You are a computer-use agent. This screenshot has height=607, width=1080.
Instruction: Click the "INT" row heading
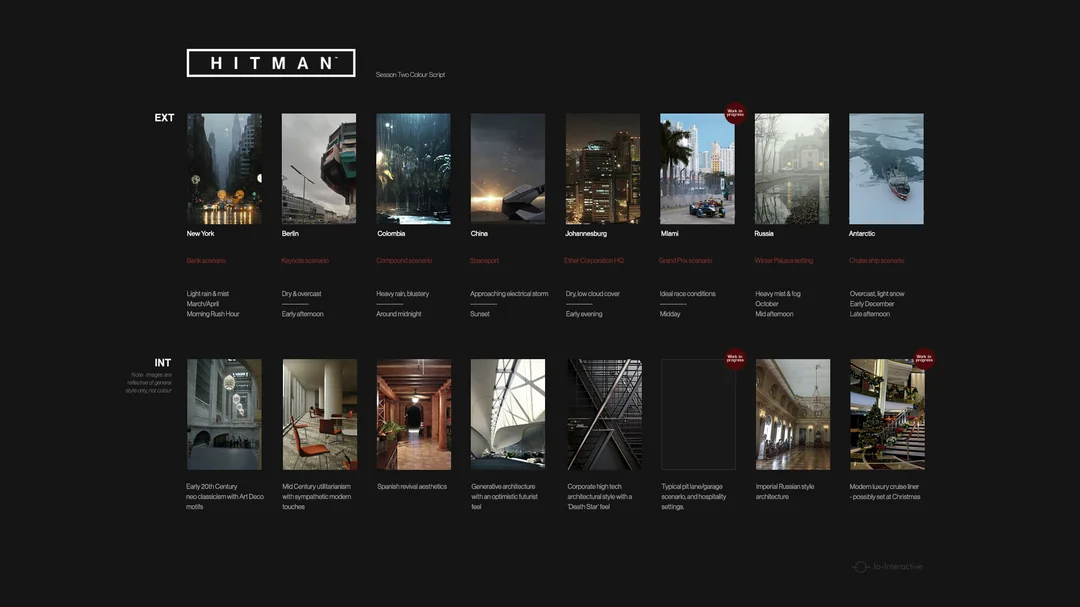tap(163, 362)
